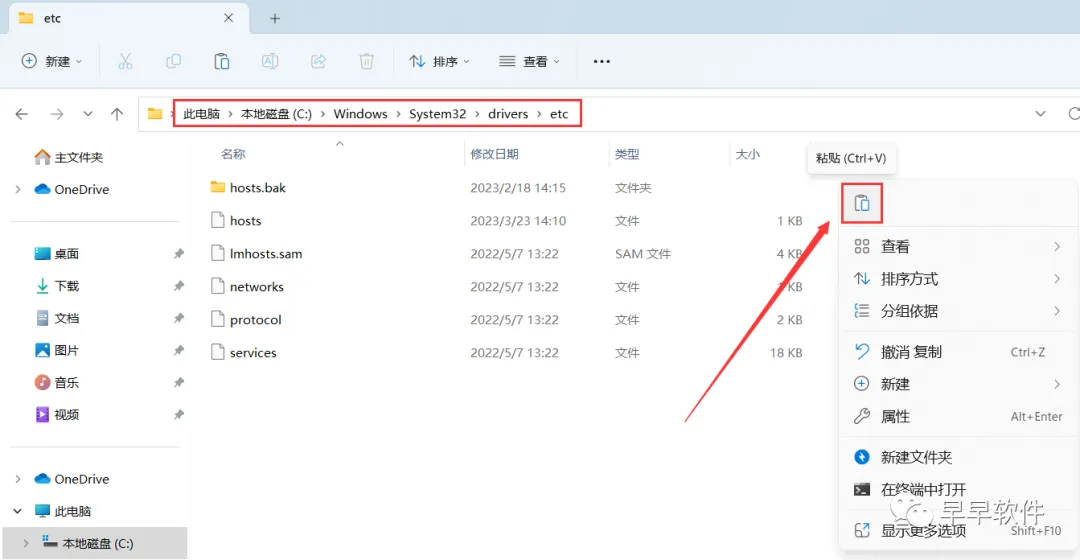Go forward with the right arrow
The image size is (1080, 560).
pyautogui.click(x=57, y=114)
